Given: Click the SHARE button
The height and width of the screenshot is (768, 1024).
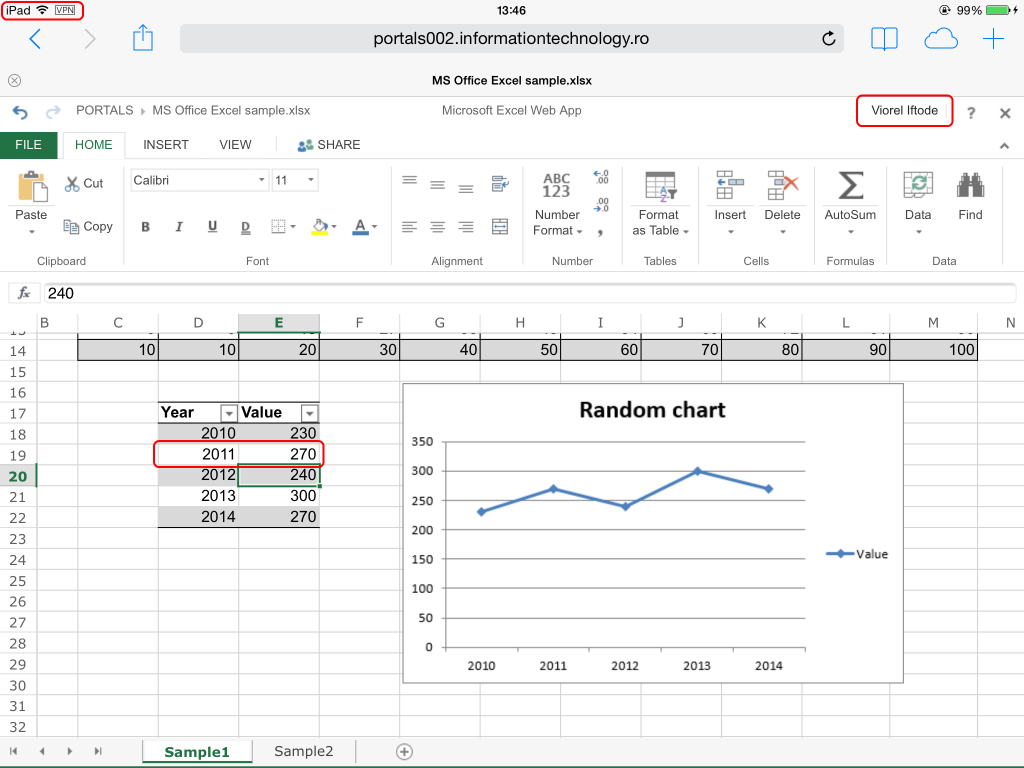Looking at the screenshot, I should (329, 145).
